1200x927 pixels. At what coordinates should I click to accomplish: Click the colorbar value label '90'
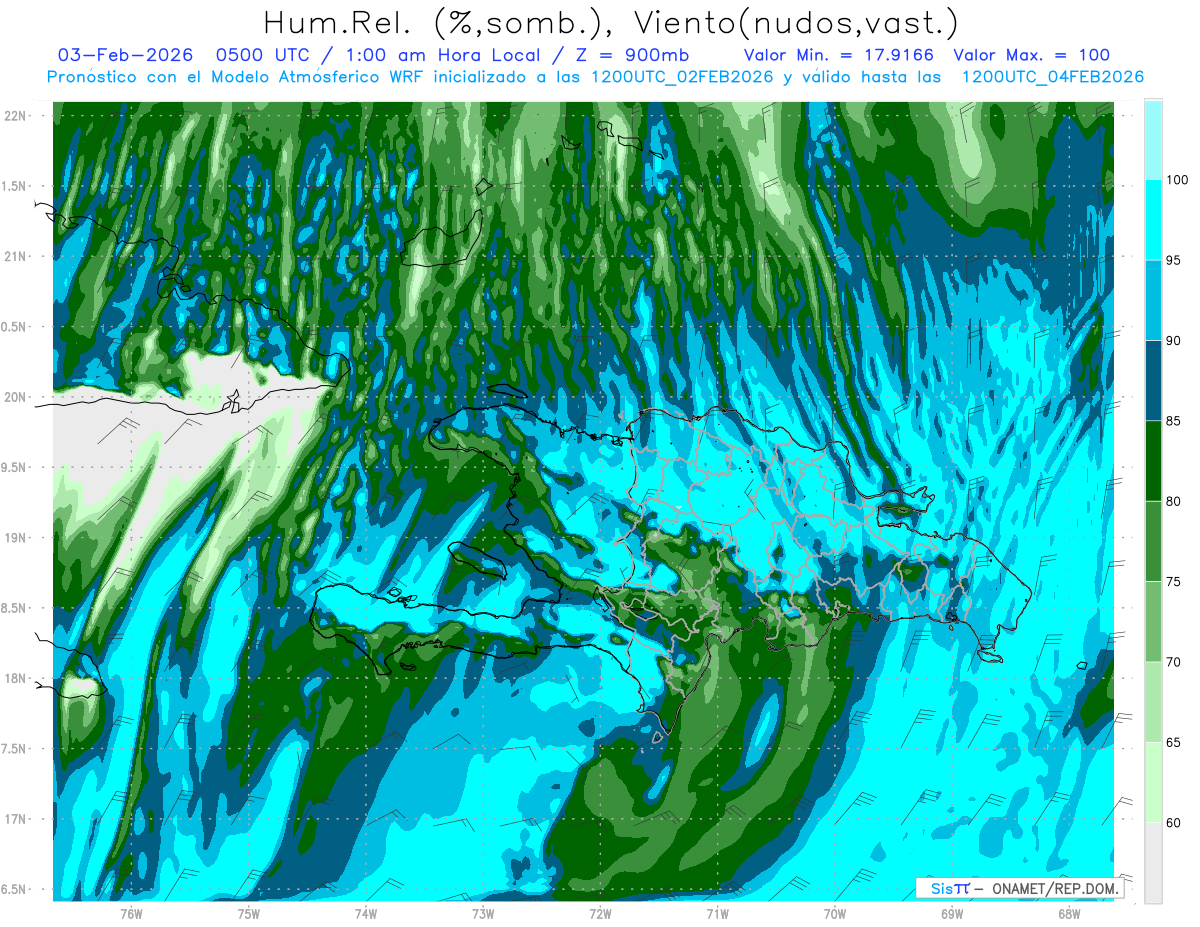tap(1174, 341)
